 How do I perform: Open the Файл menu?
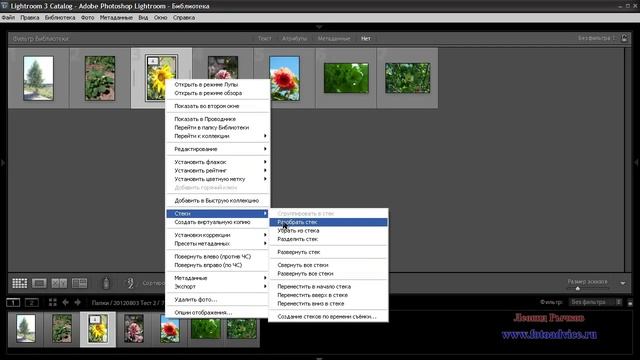pyautogui.click(x=8, y=18)
